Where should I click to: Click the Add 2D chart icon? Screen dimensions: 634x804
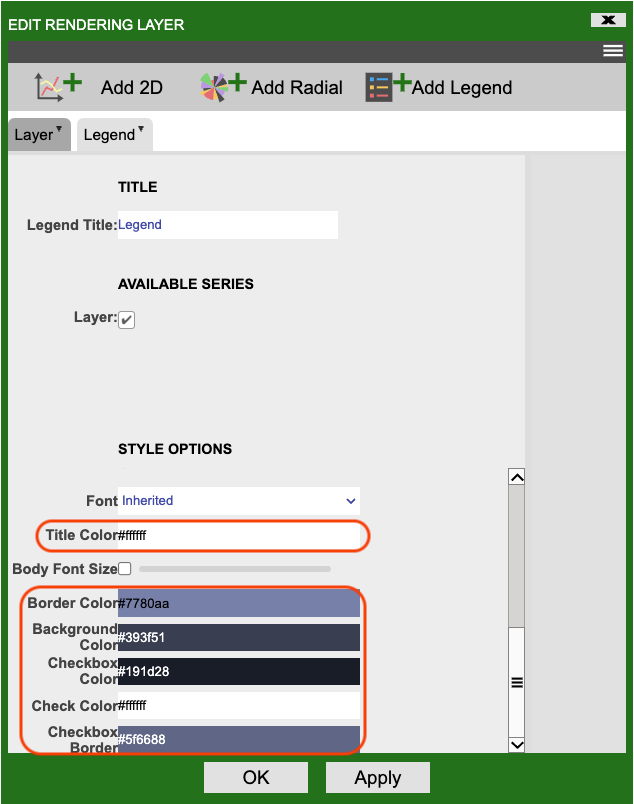pos(58,87)
